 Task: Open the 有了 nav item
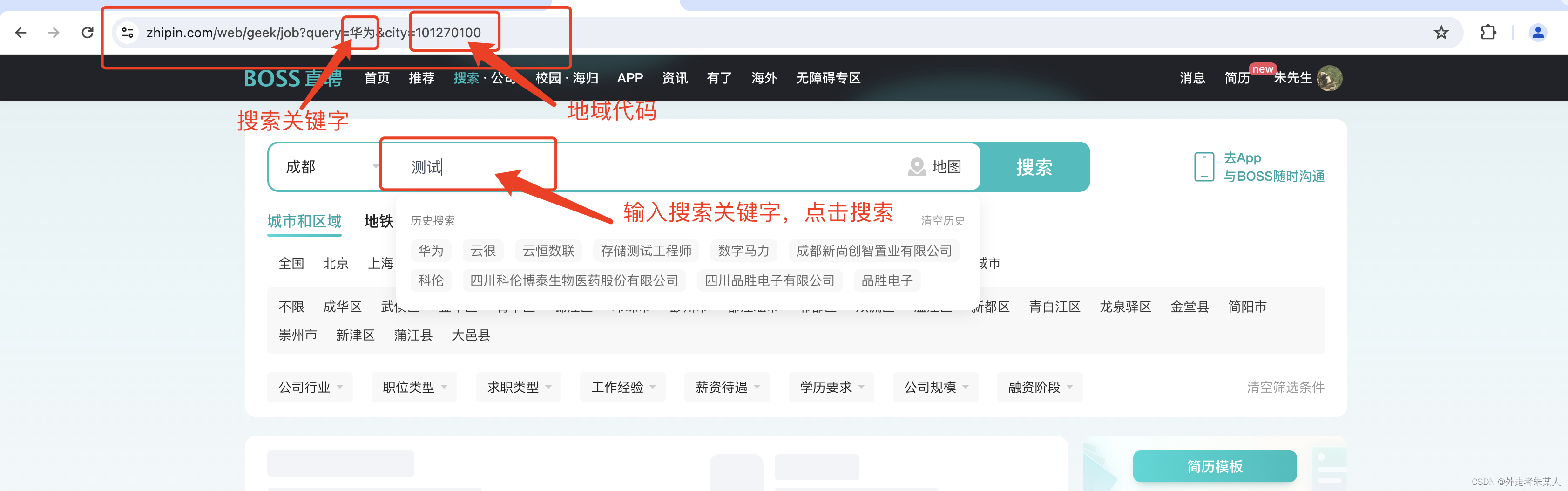pos(719,78)
